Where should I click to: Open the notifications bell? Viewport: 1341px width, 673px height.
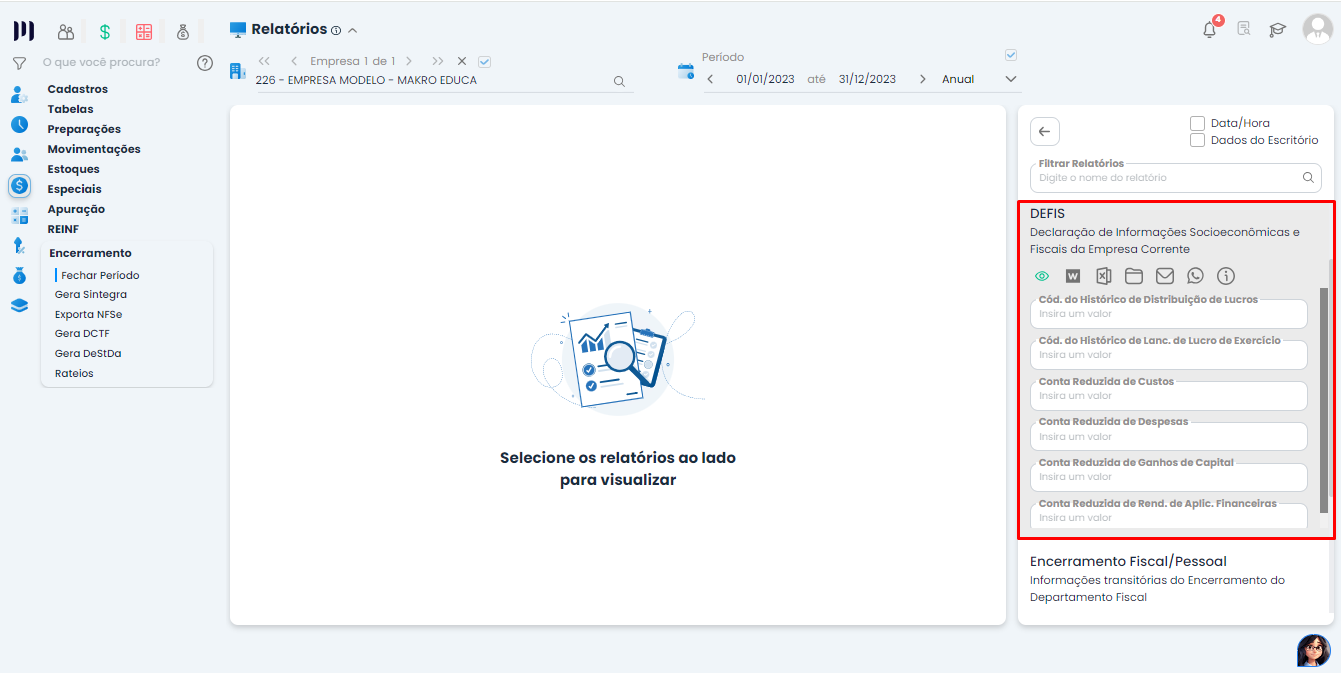point(1209,30)
